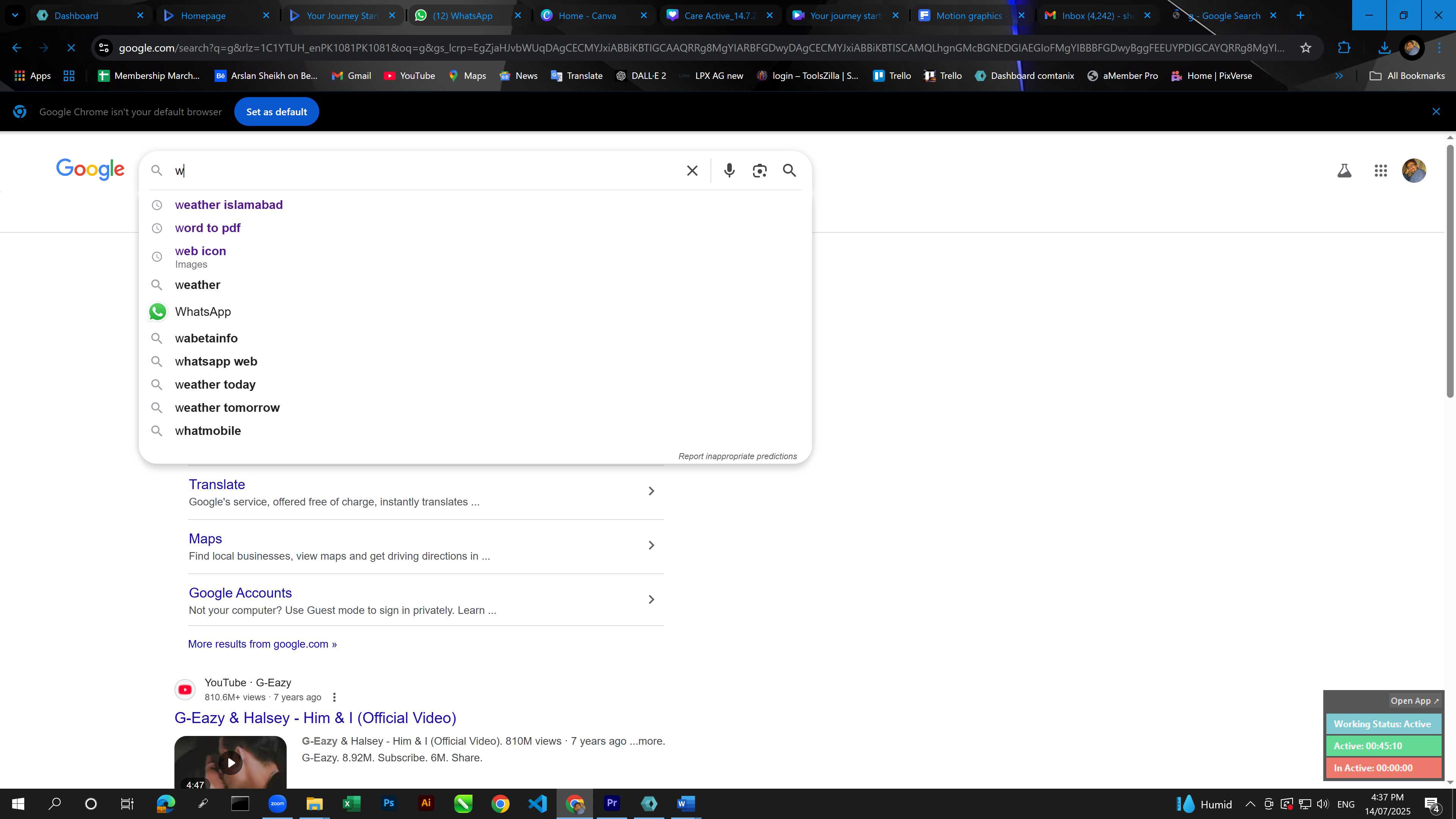Open Premiere Pro from taskbar
1456x819 pixels.
(612, 803)
